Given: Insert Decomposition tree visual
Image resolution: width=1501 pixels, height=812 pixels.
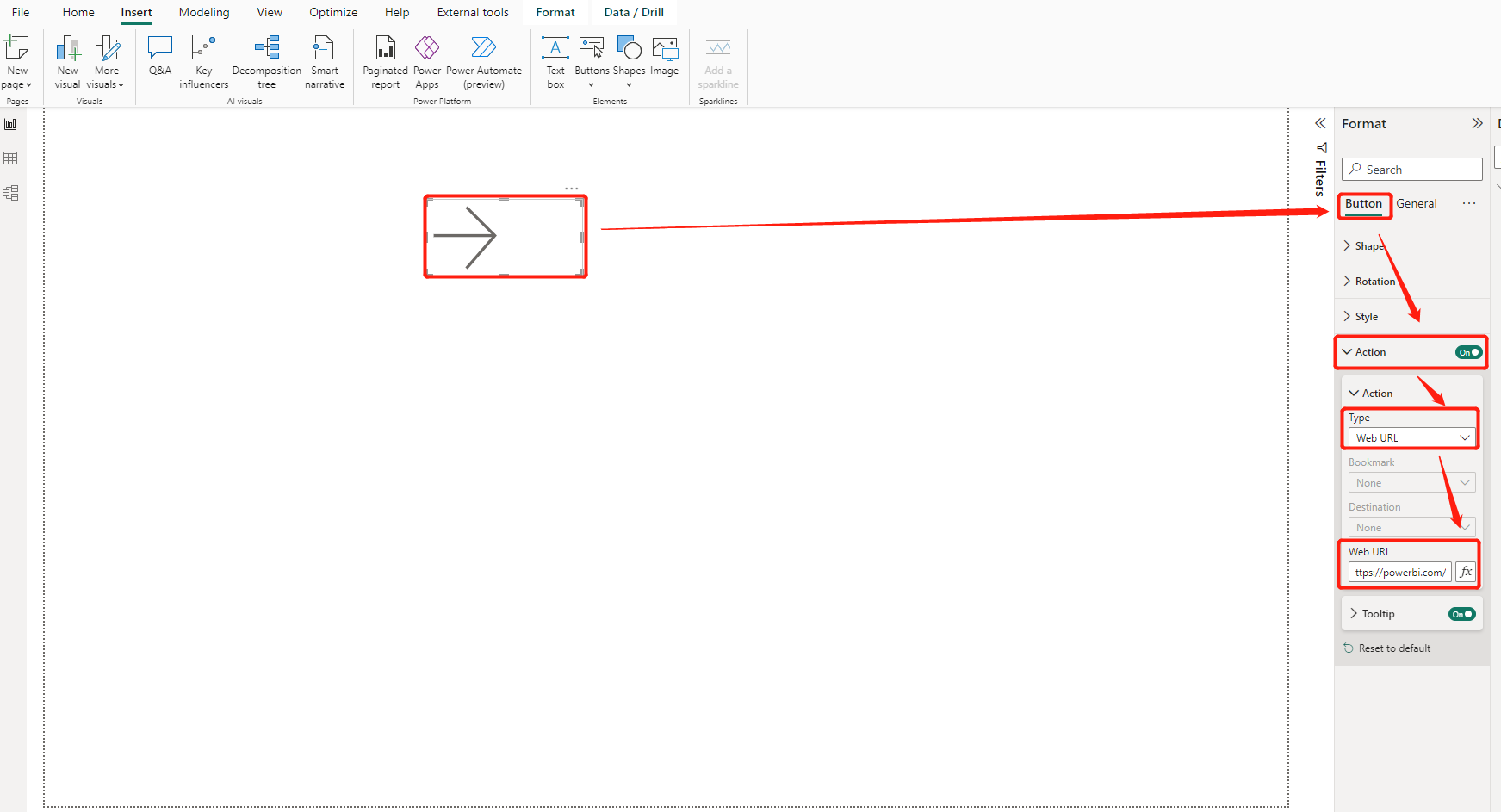Looking at the screenshot, I should (267, 62).
